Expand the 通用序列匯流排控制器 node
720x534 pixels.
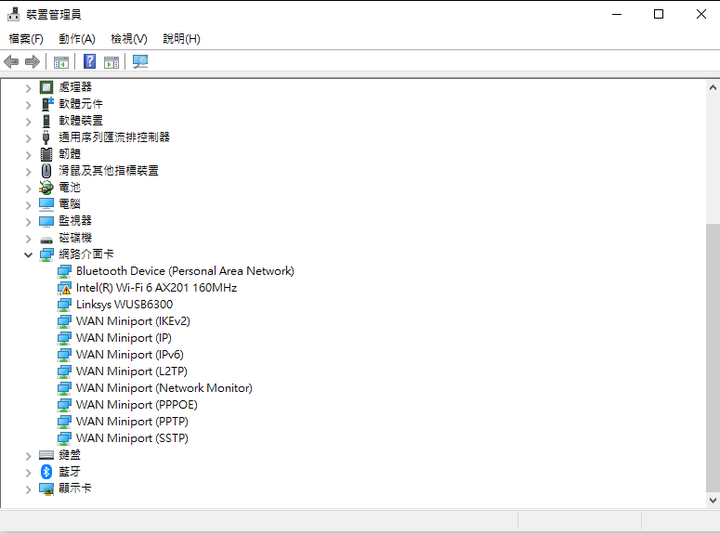click(28, 138)
